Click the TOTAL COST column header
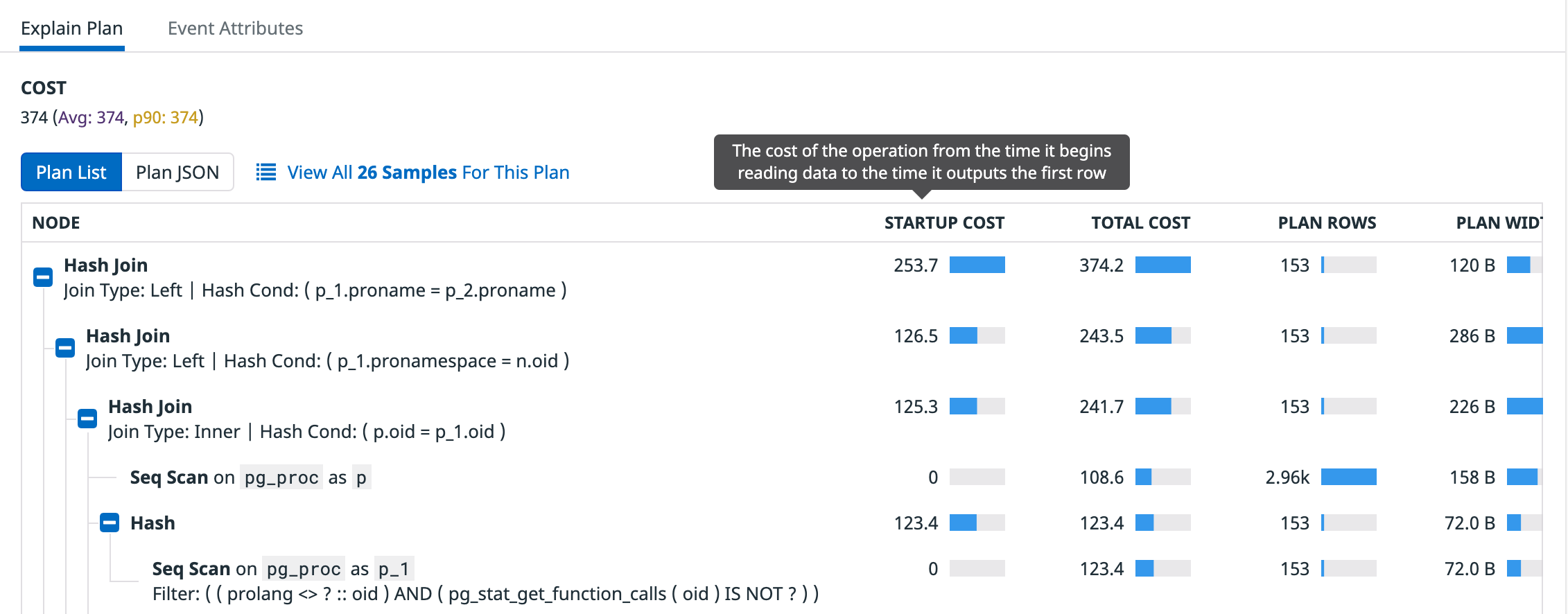 click(1140, 223)
